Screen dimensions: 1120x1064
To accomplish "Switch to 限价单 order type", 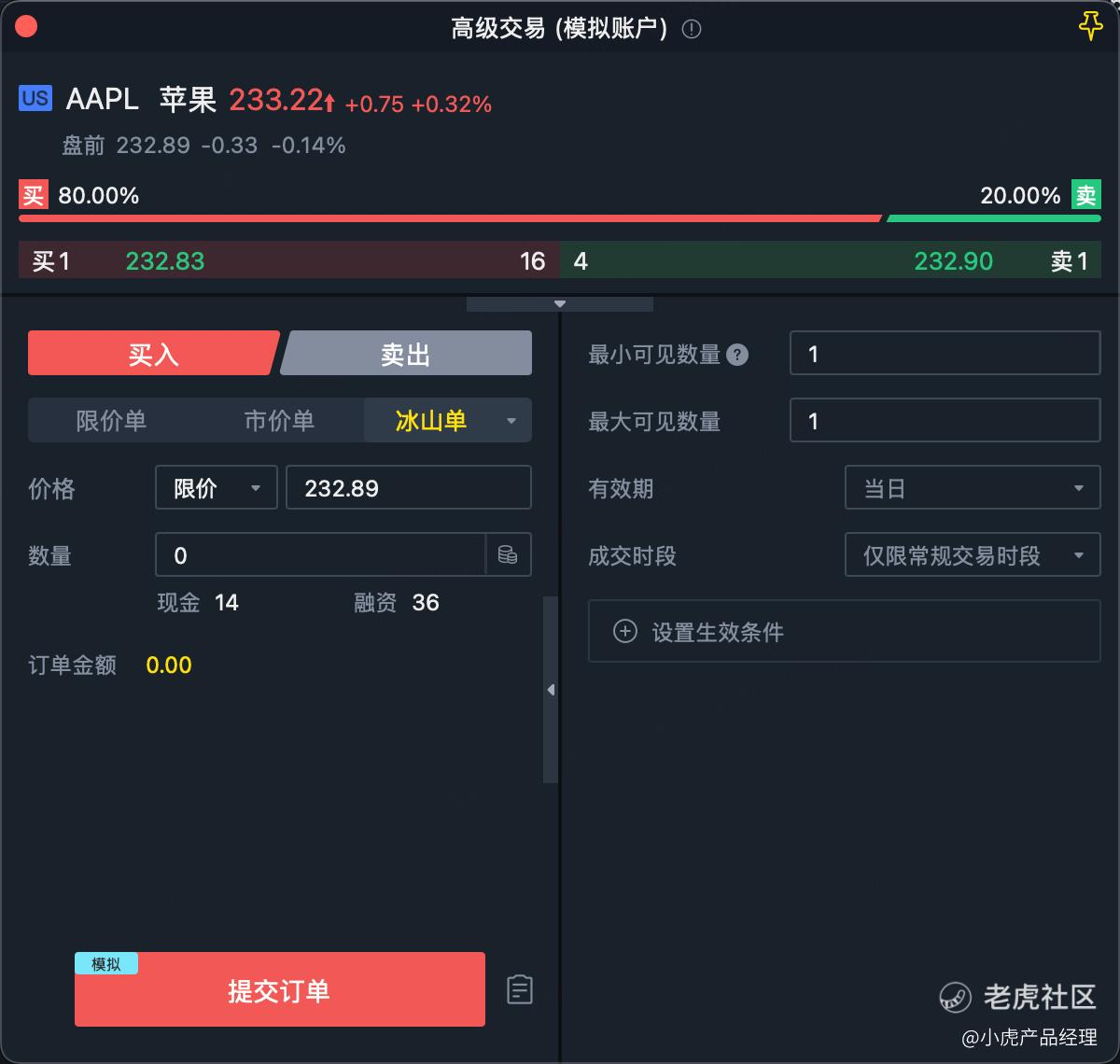I will (112, 421).
